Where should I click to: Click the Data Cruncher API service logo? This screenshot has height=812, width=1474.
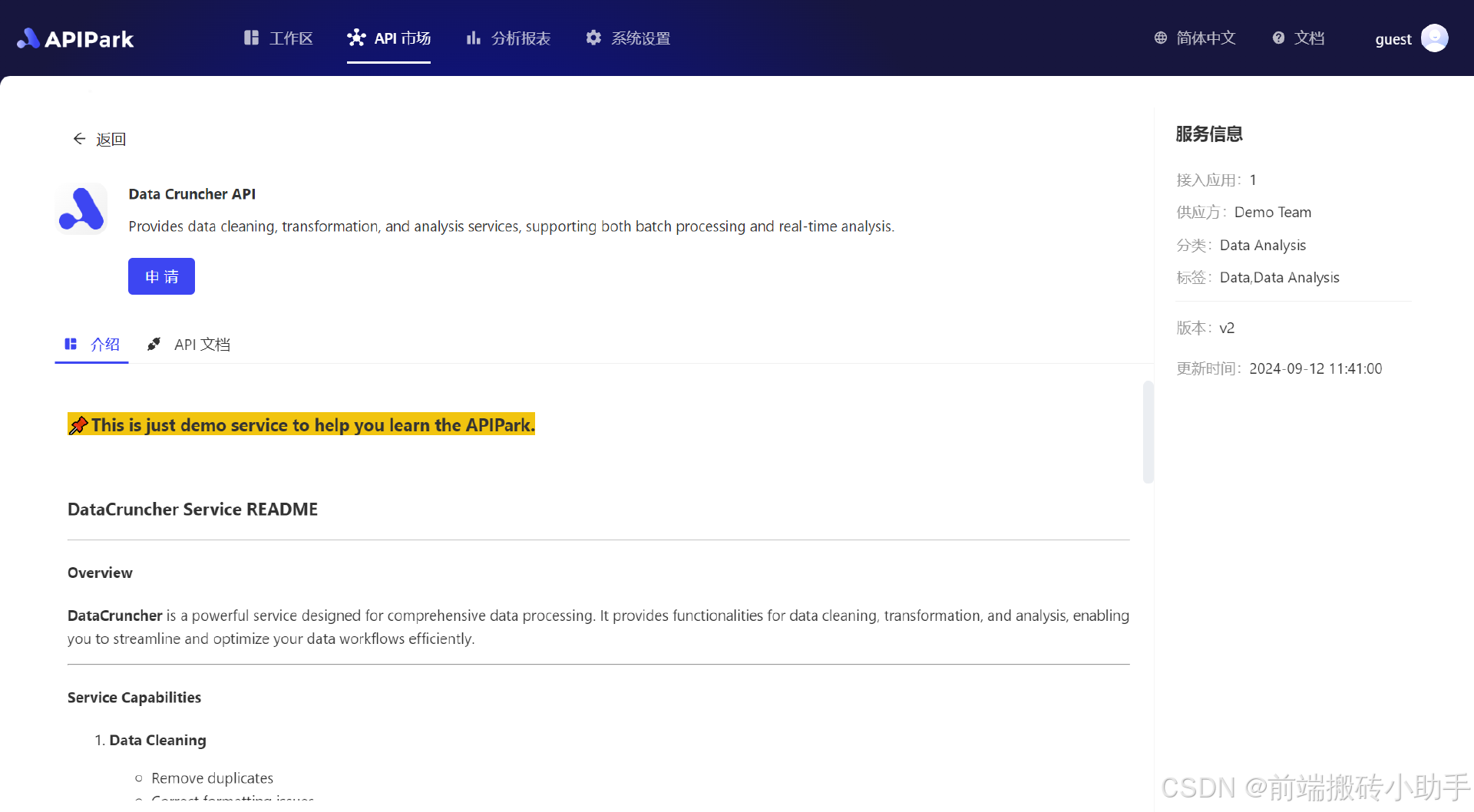81,208
